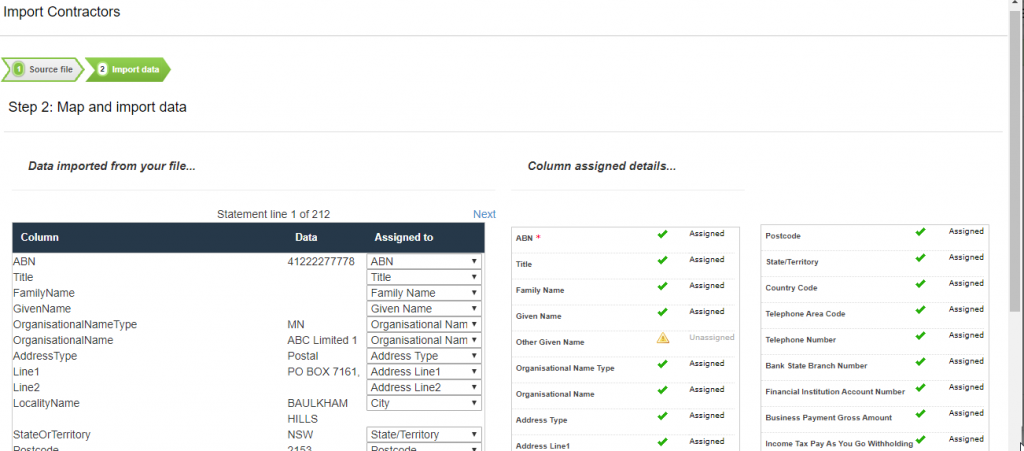The image size is (1024, 451).
Task: Go back to Source file step
Action: point(42,69)
